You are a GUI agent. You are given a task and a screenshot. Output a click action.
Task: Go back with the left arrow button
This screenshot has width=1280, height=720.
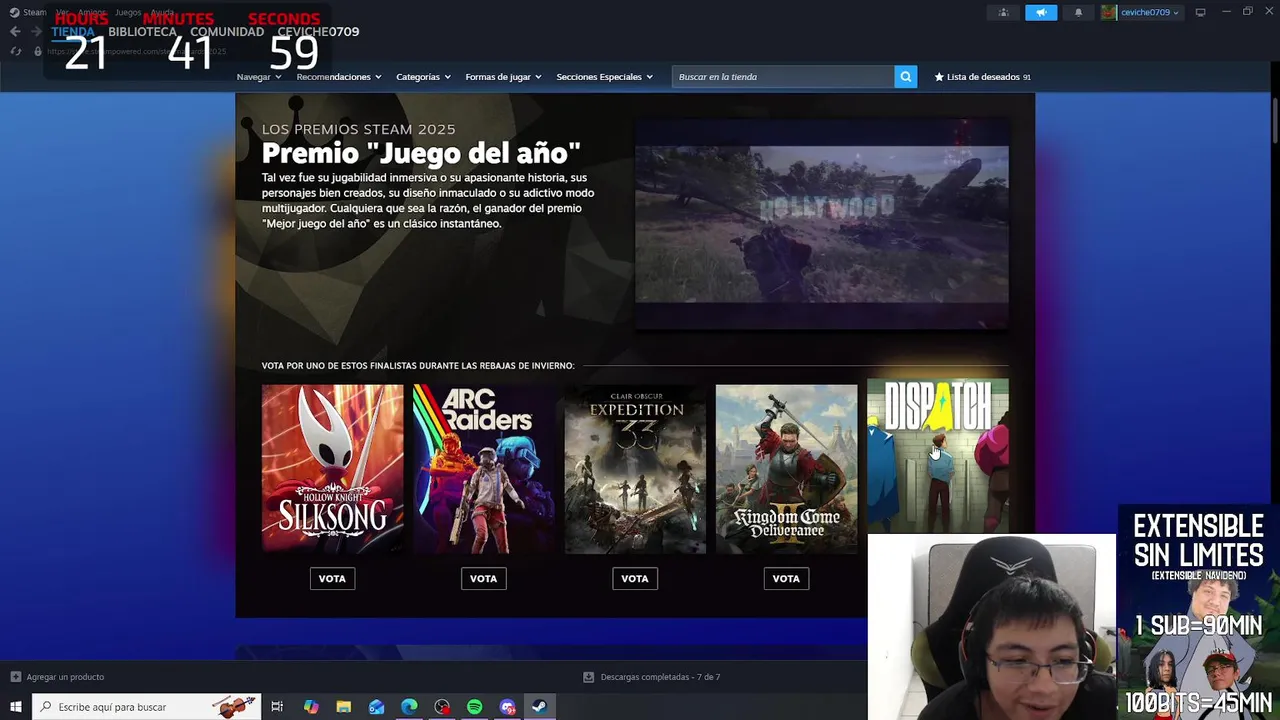pyautogui.click(x=15, y=31)
